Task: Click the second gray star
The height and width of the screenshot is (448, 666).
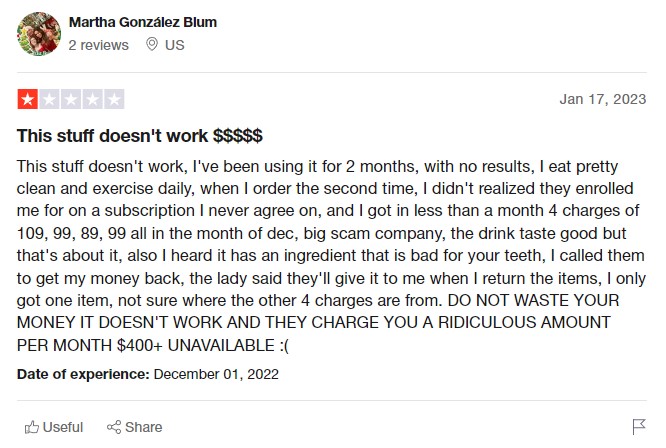Action: tap(49, 99)
